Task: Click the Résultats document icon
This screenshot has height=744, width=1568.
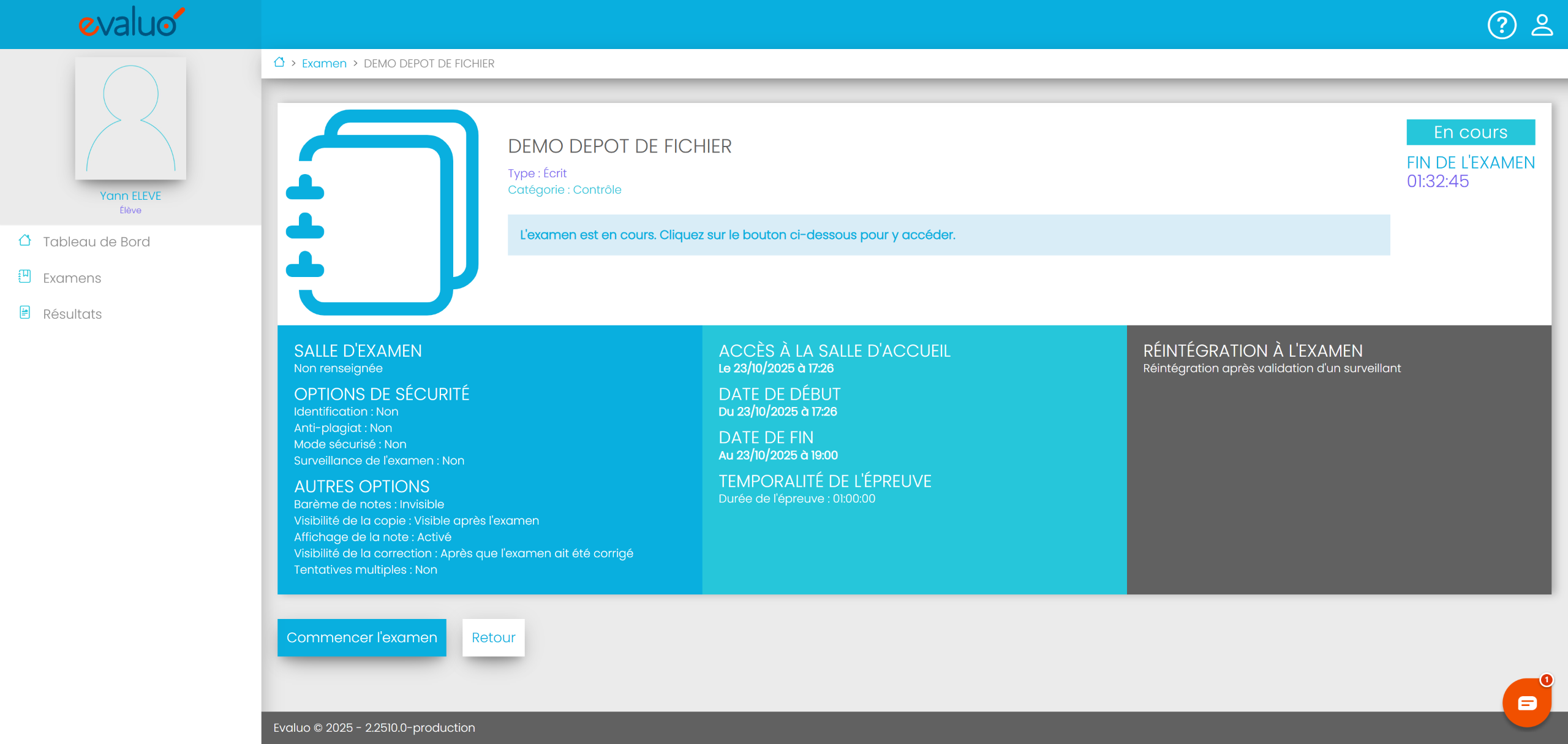Action: 24,313
